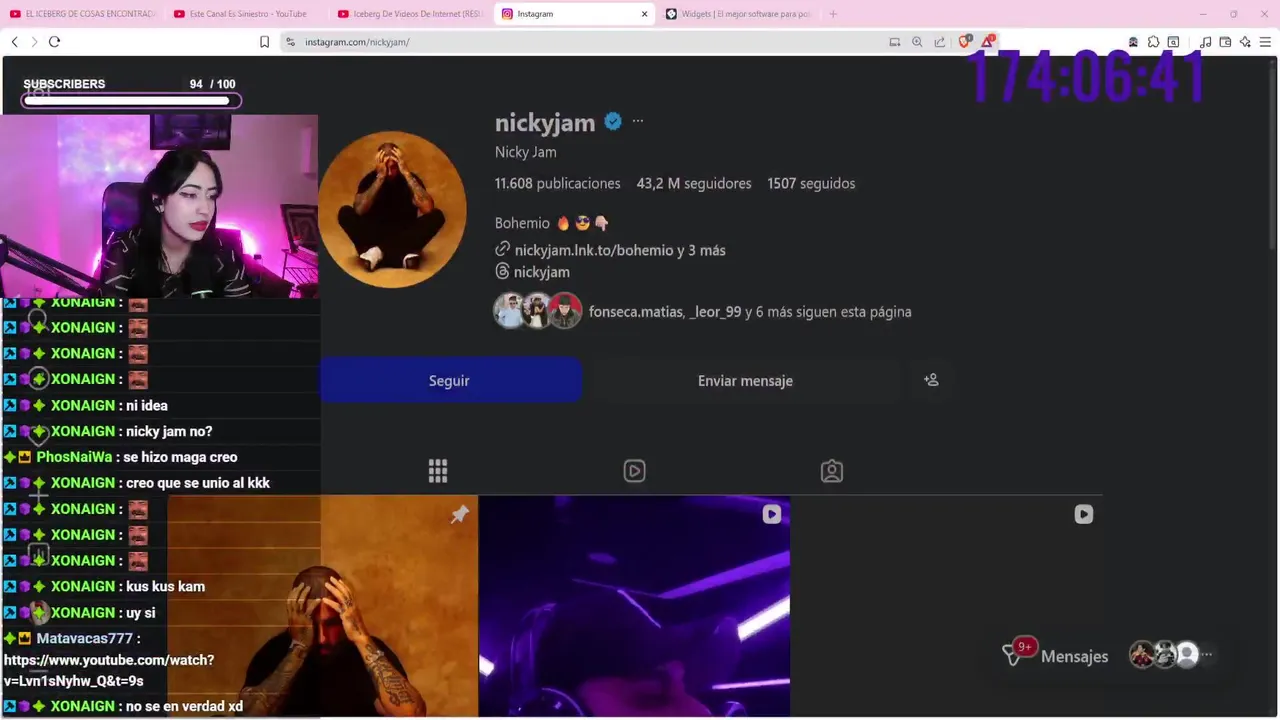This screenshot has width=1280, height=720.
Task: Click the 'Nicky Jam' display name text
Action: pyautogui.click(x=526, y=152)
